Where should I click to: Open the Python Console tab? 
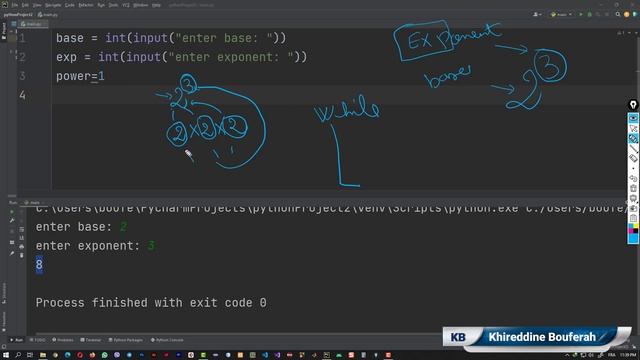(x=167, y=340)
